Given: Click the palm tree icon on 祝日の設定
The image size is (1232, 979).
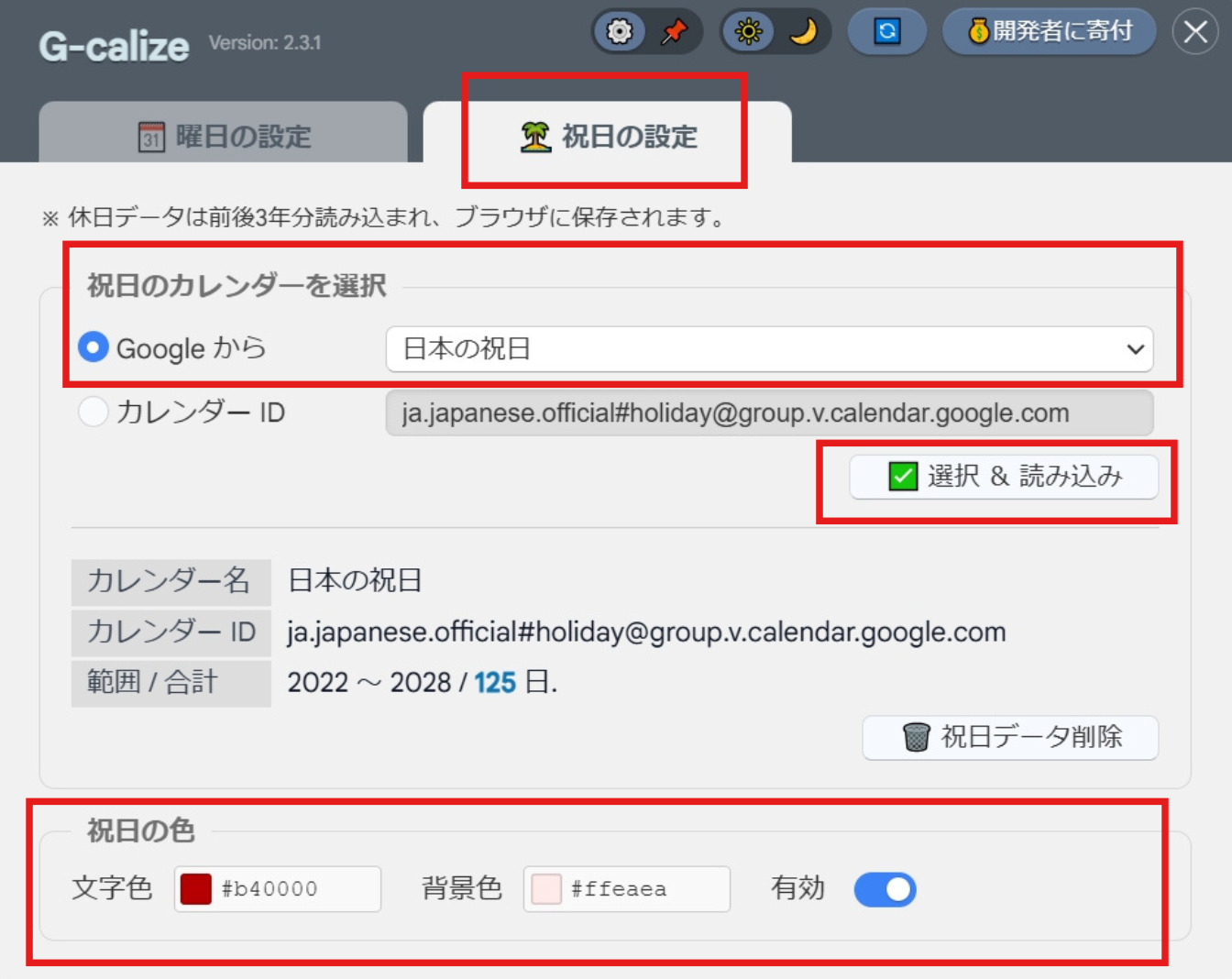Looking at the screenshot, I should coord(536,137).
